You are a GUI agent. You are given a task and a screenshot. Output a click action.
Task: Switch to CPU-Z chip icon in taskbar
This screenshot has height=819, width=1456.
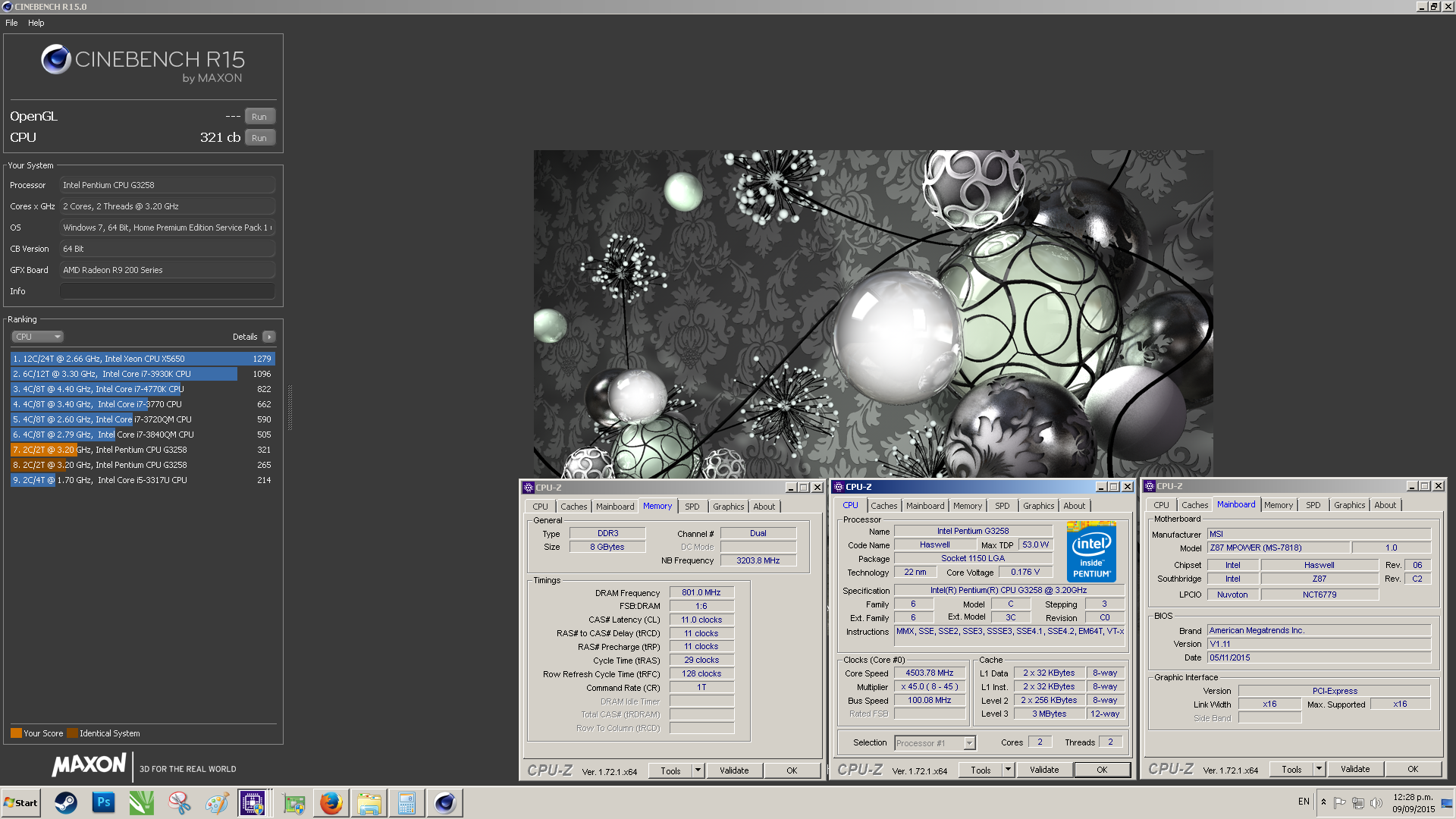[x=253, y=802]
